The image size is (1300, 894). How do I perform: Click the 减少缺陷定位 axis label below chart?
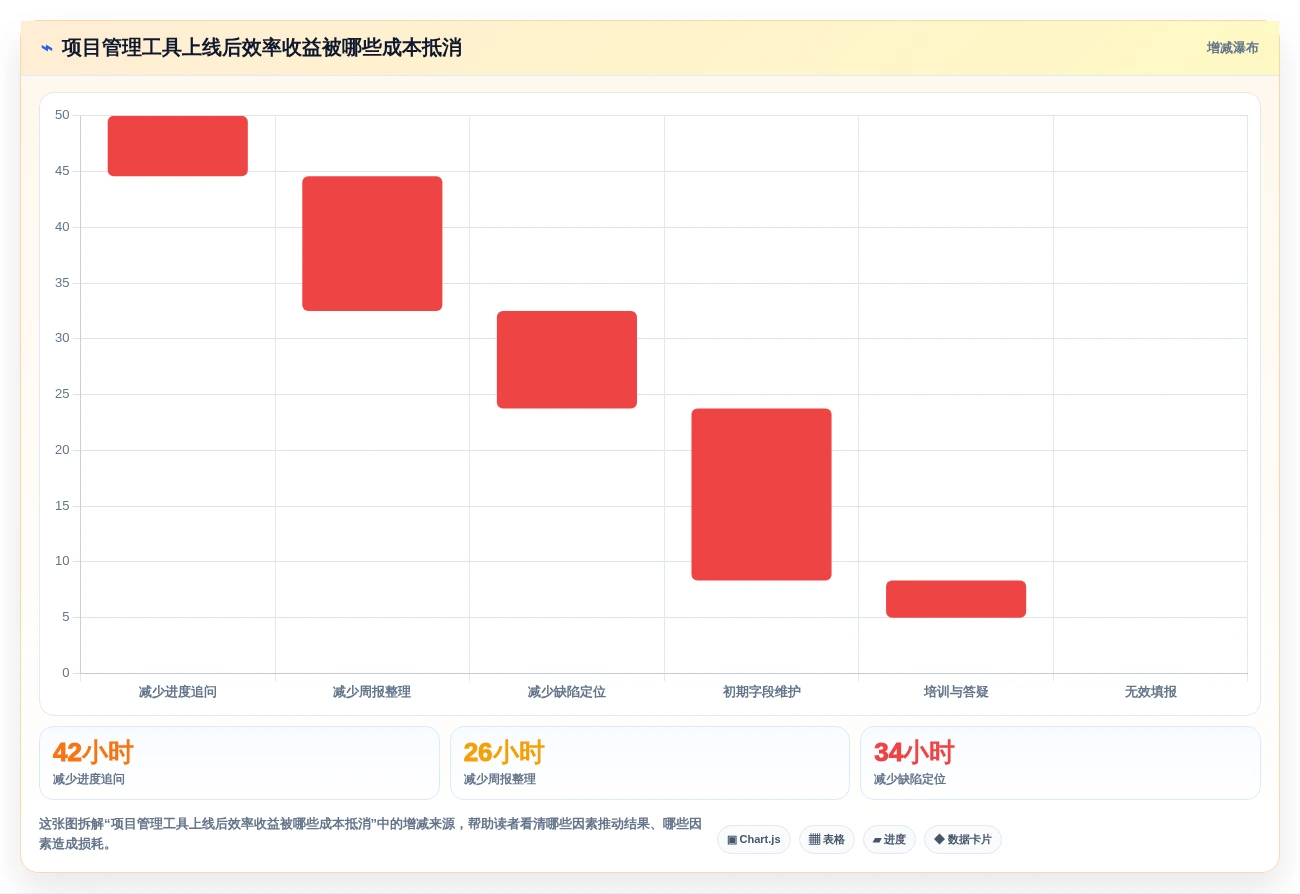pos(567,692)
